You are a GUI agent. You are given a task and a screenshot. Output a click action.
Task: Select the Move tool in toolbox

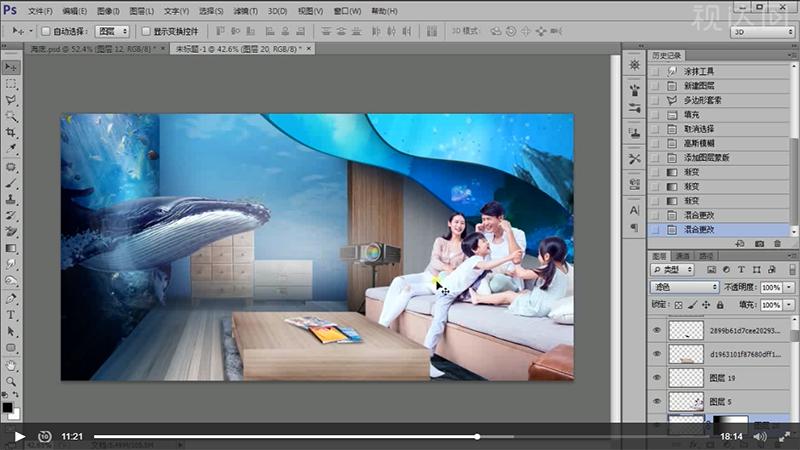11,67
